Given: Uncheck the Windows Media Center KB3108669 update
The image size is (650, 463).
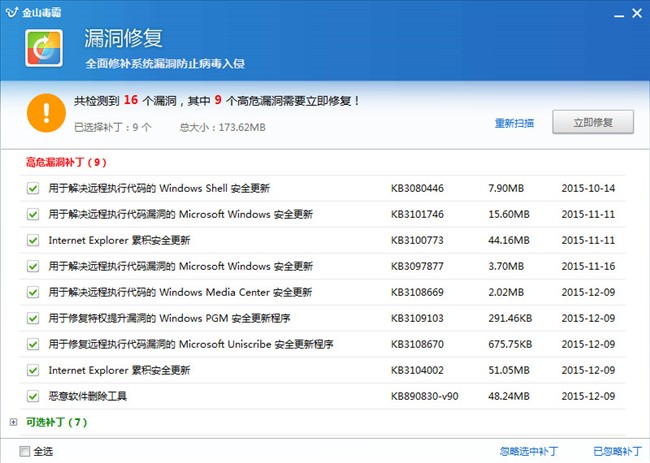Looking at the screenshot, I should tap(32, 292).
